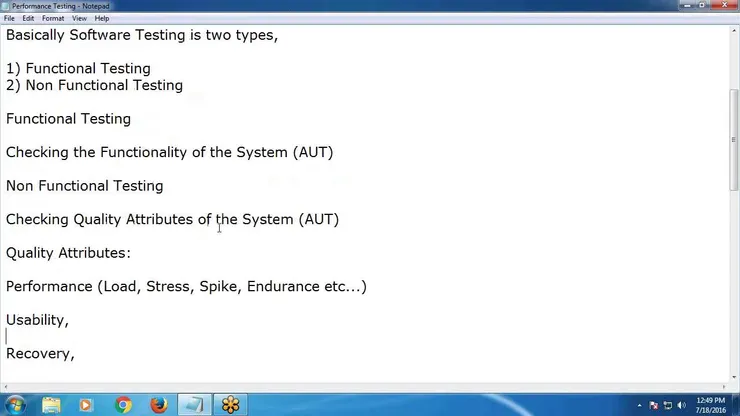Open the Help menu
Screen dimensions: 740x416
tap(101, 18)
